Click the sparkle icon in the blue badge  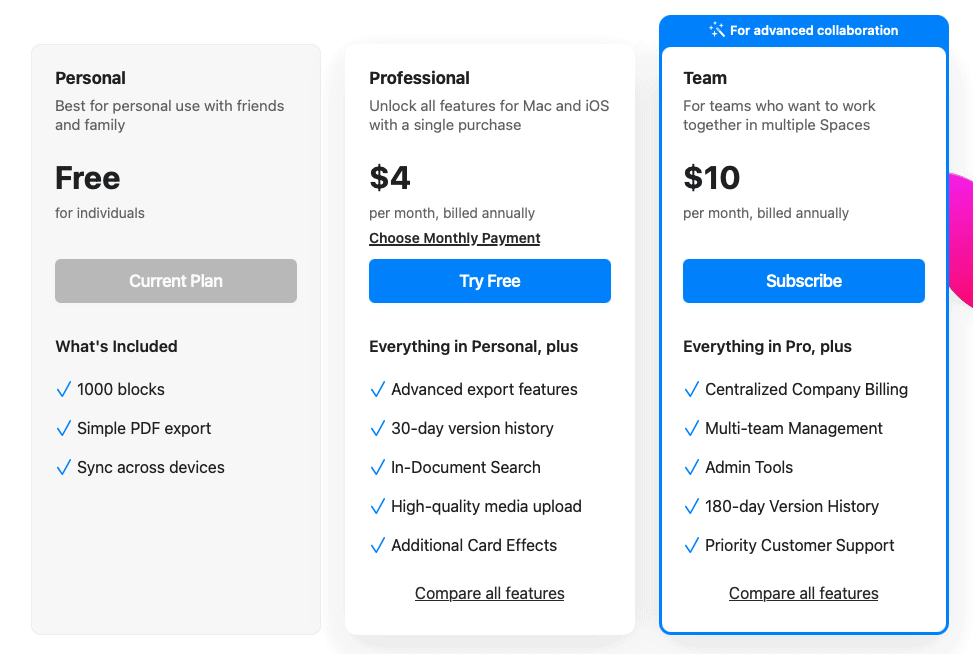tap(716, 30)
